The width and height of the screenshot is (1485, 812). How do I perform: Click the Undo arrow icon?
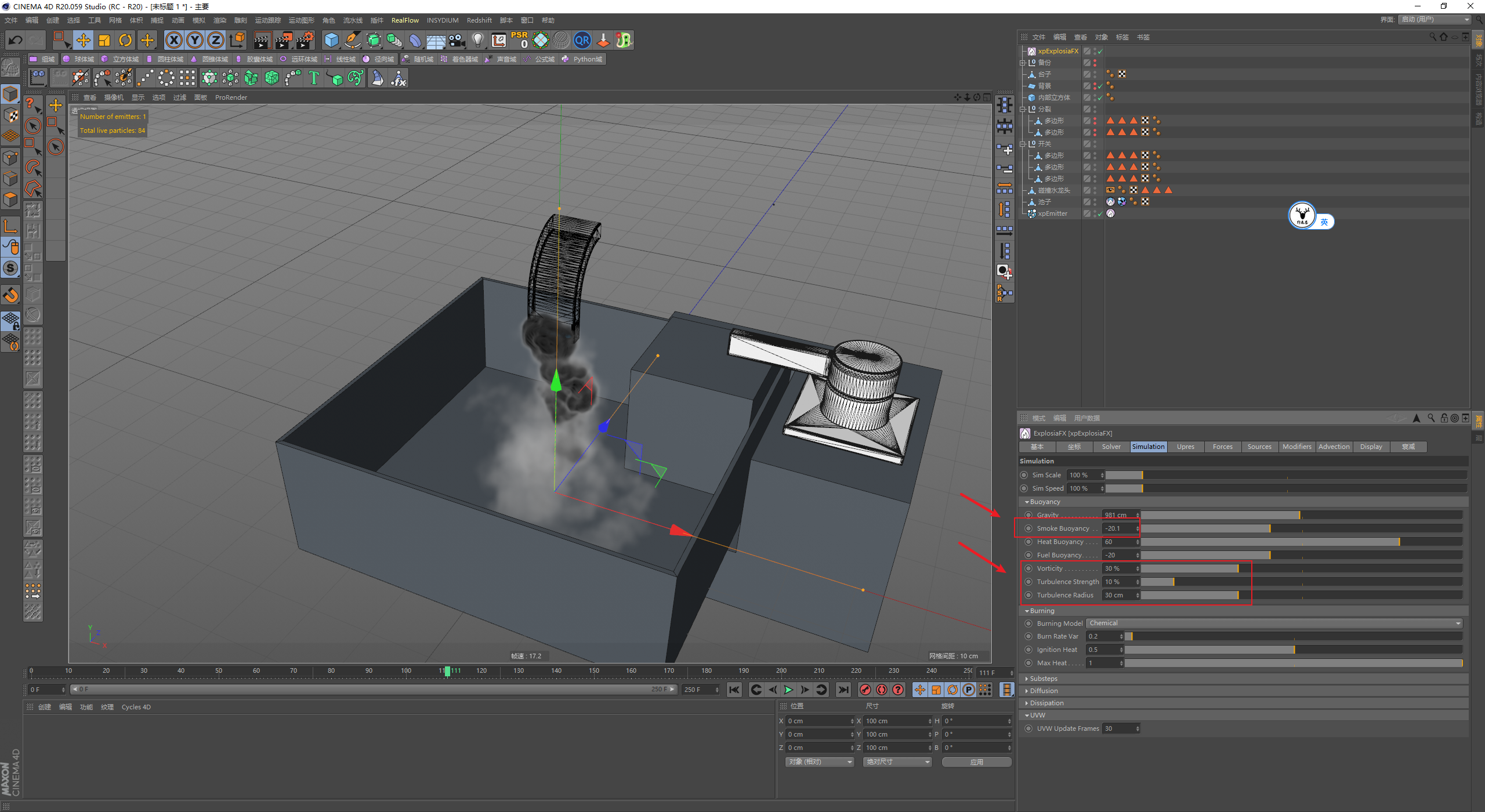click(x=16, y=40)
